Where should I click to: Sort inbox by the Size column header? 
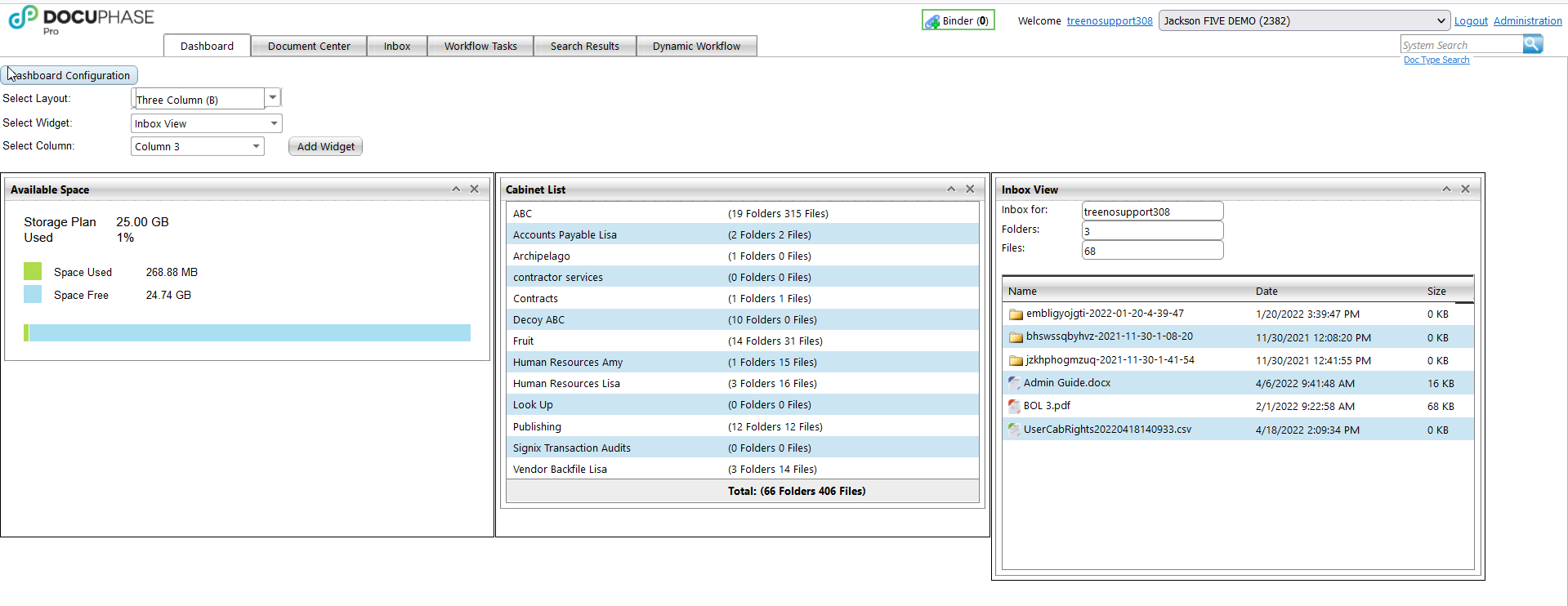pyautogui.click(x=1436, y=291)
